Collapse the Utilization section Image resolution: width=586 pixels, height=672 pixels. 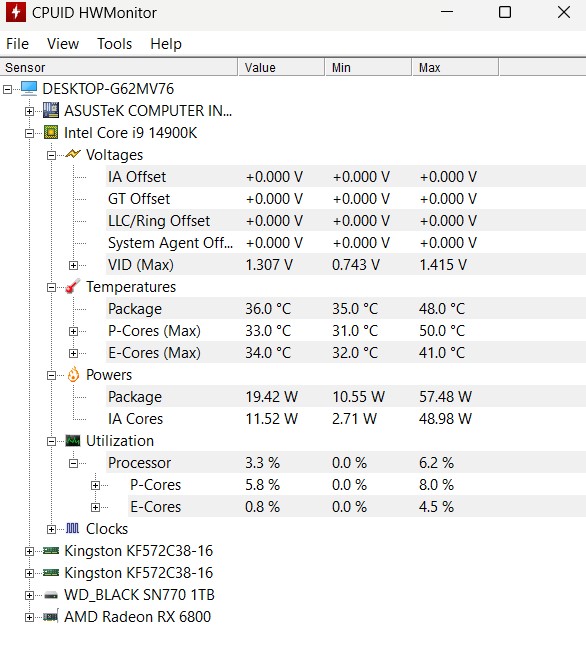pyautogui.click(x=51, y=441)
